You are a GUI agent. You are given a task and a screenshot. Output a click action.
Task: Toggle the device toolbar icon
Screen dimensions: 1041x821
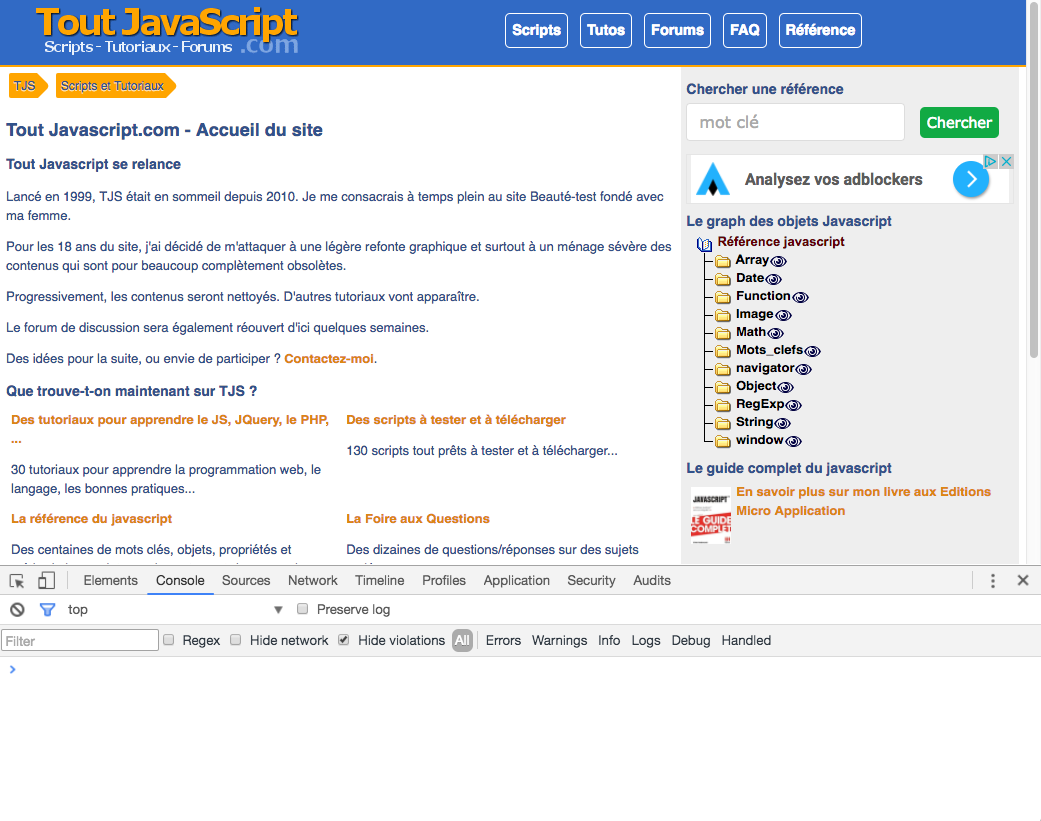pos(46,581)
